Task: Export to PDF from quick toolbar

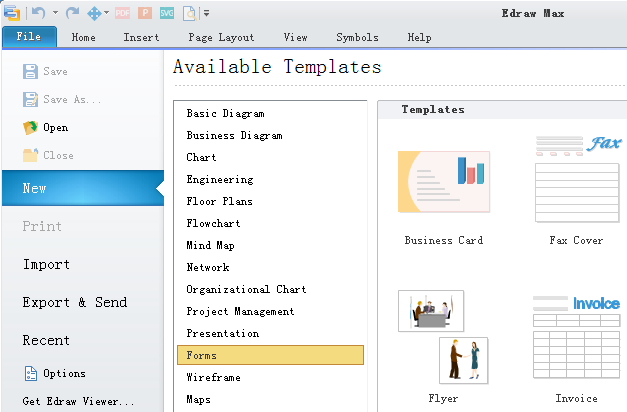Action: coord(122,13)
